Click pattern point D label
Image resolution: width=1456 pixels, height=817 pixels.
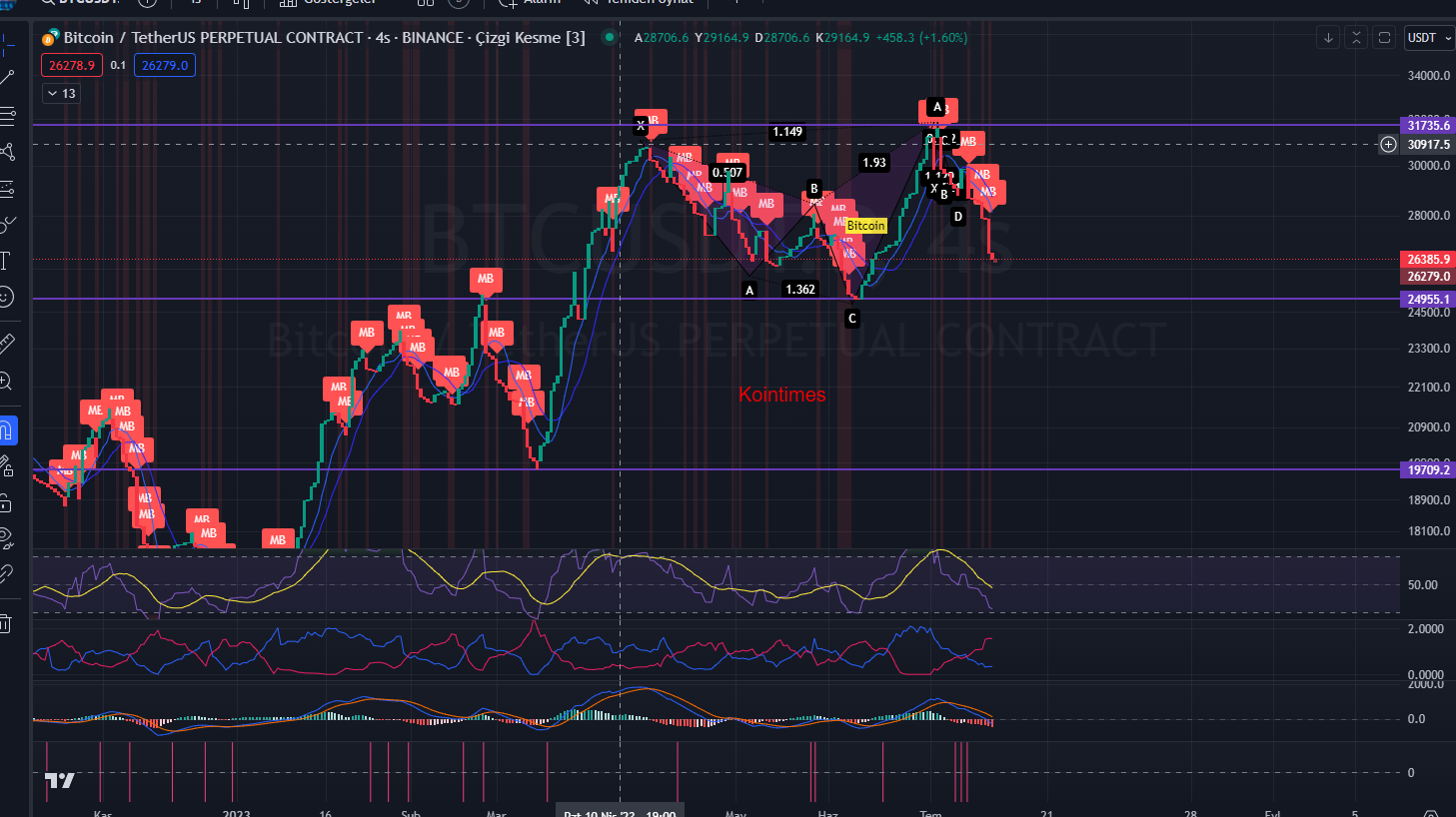point(957,217)
